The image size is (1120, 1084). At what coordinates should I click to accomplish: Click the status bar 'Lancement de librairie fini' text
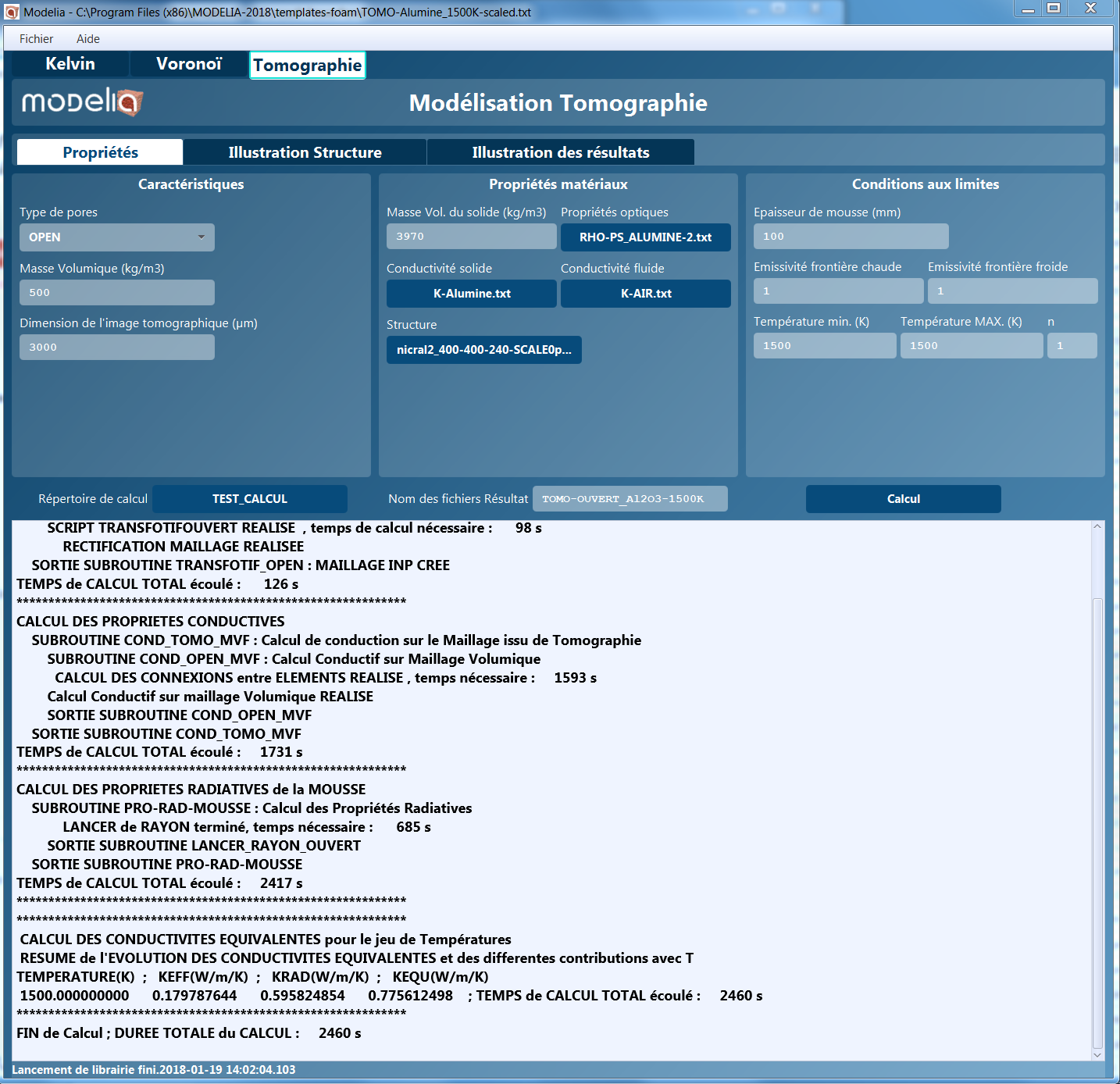154,1070
